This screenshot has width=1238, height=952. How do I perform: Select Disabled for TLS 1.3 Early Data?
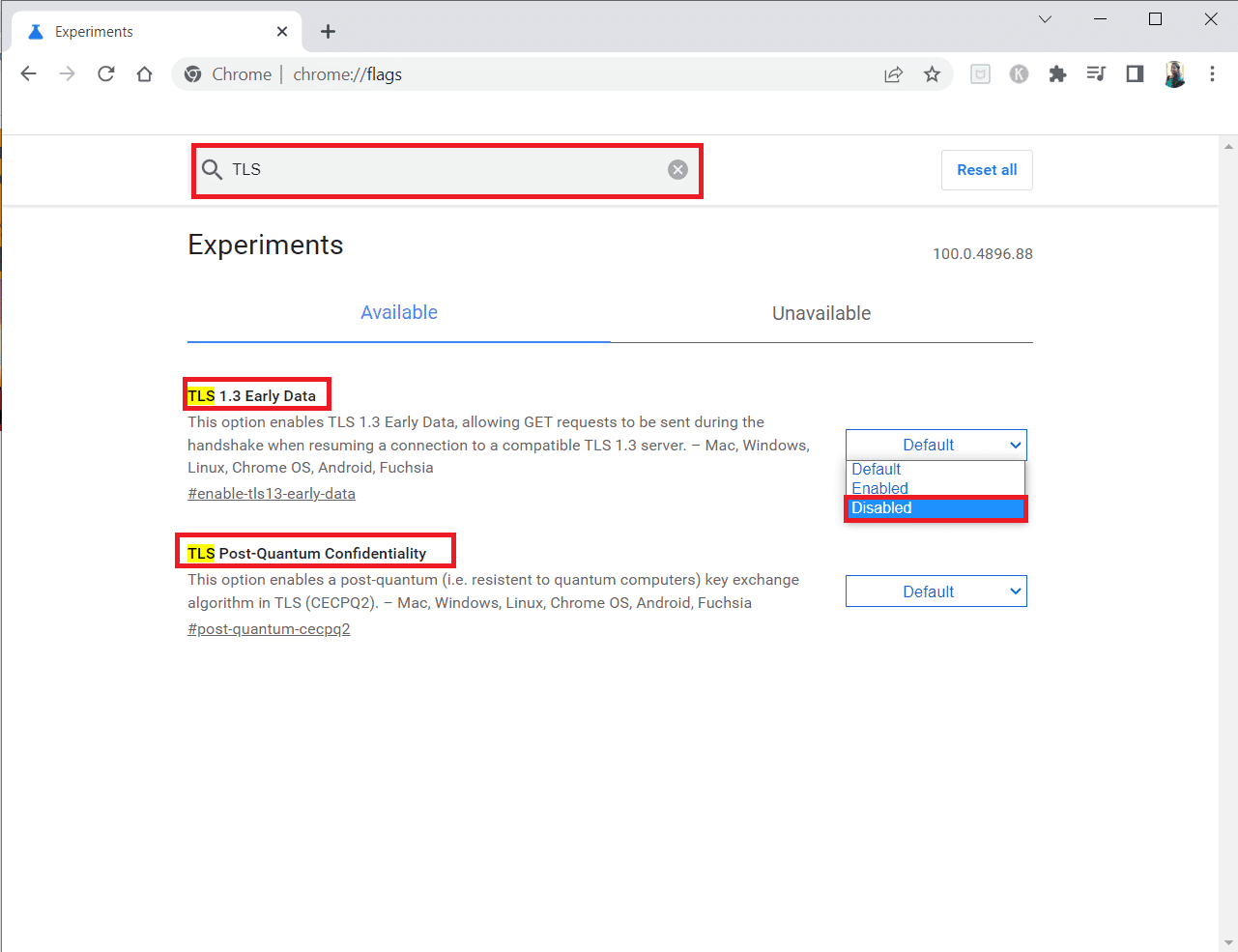935,507
